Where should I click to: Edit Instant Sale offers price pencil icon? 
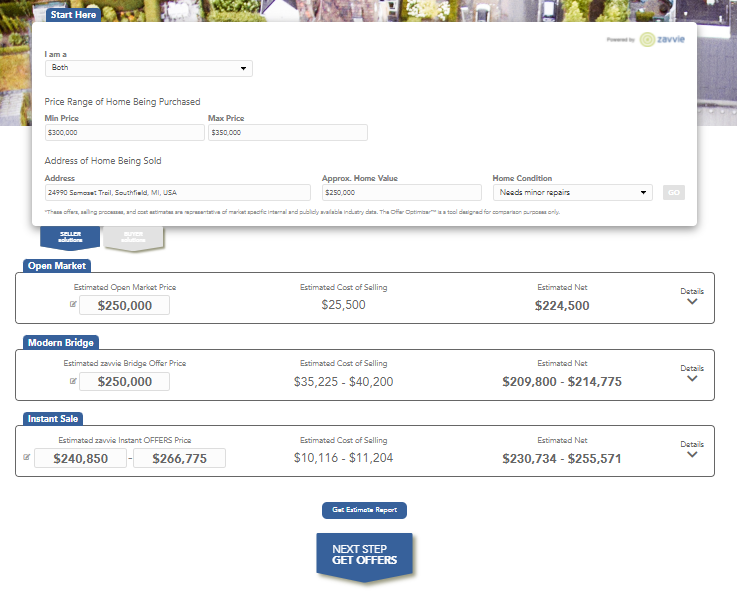[27, 457]
